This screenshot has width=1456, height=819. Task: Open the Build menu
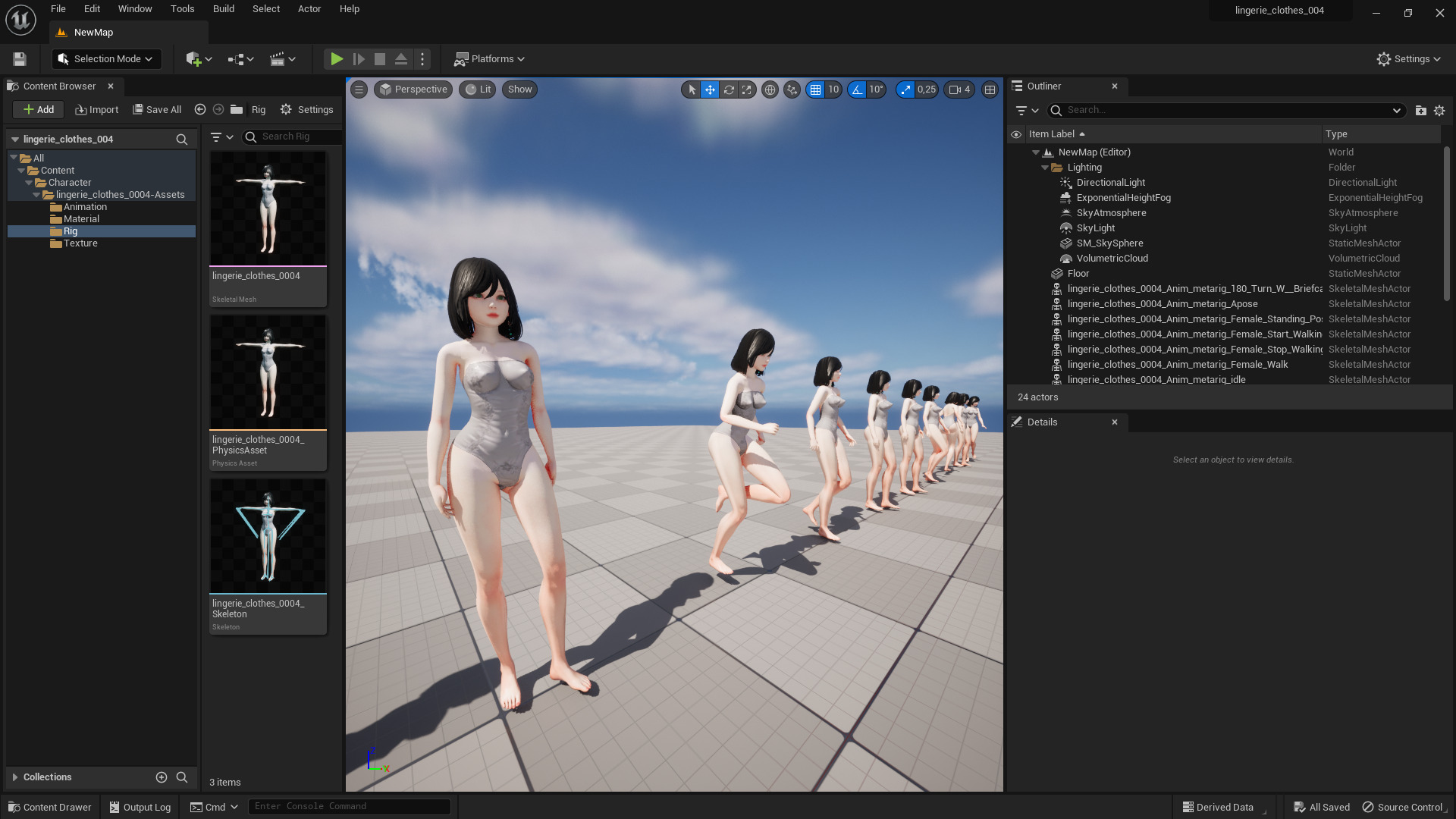coord(224,9)
